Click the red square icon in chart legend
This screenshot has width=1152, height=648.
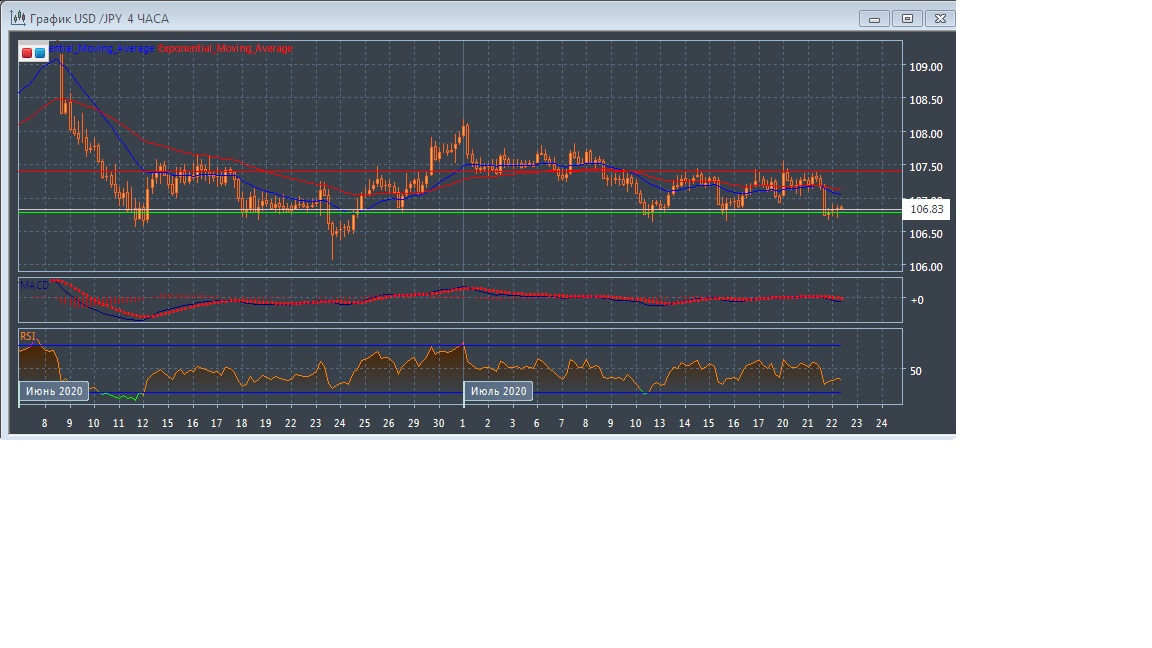pyautogui.click(x=27, y=52)
